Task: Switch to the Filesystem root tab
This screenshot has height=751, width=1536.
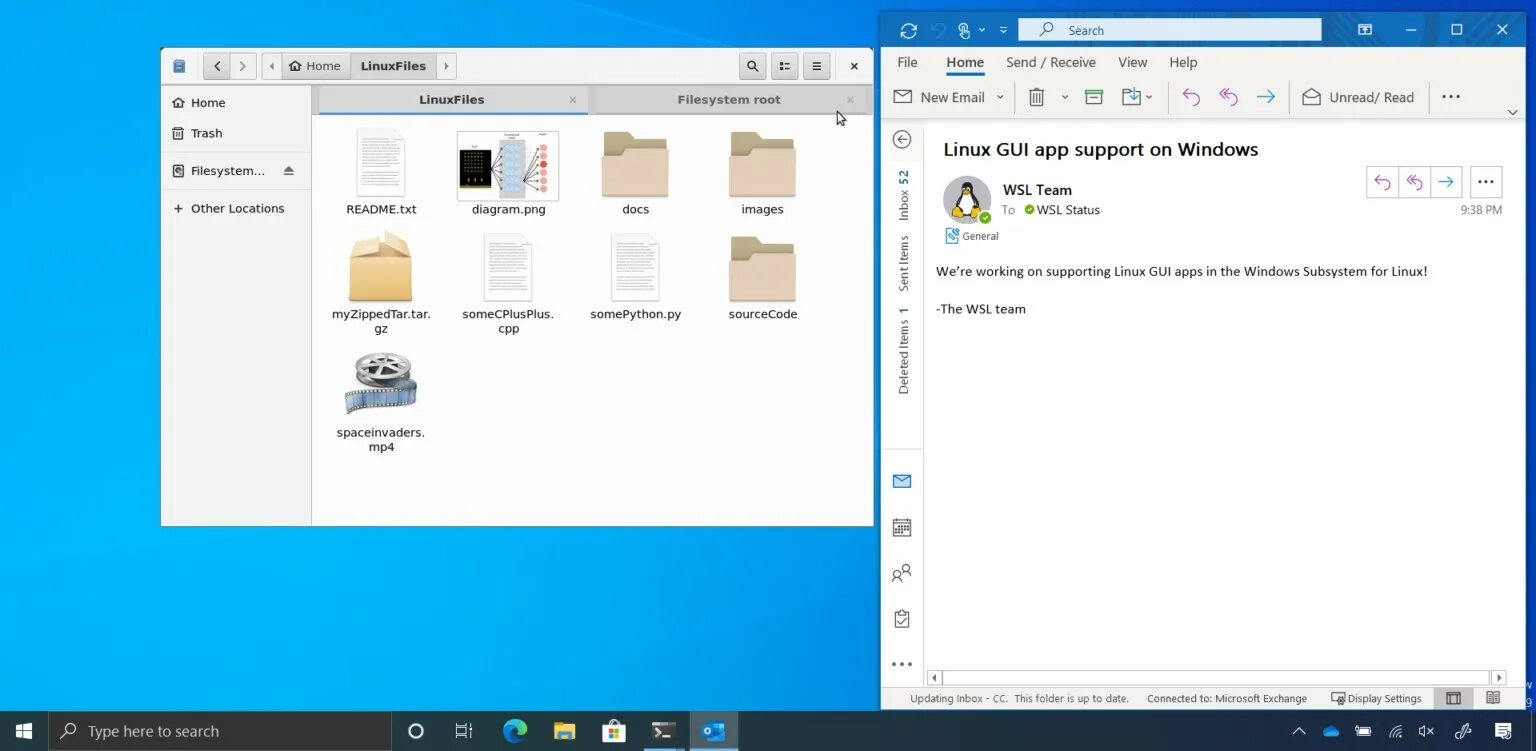Action: [729, 99]
